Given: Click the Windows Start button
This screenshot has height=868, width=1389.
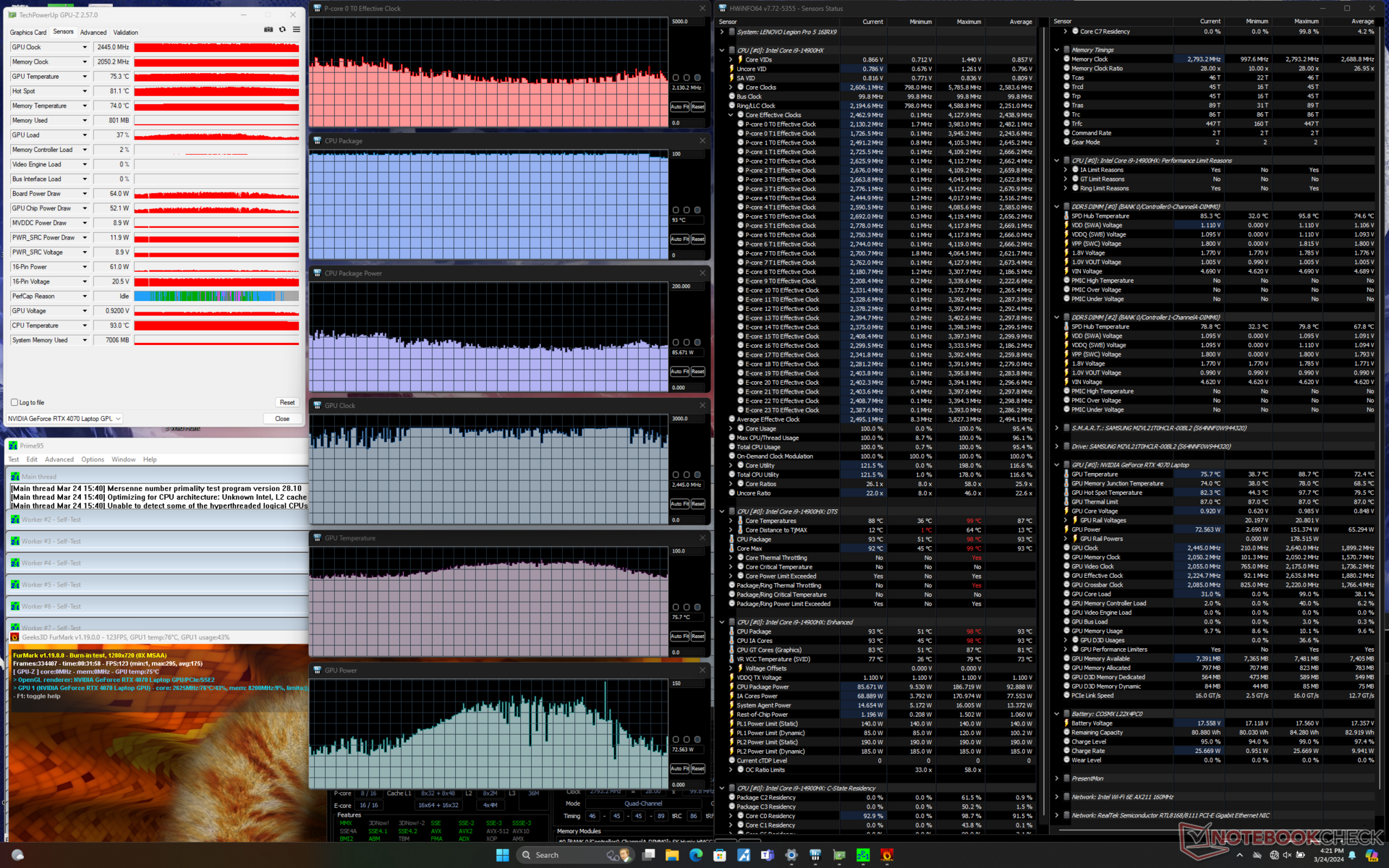Looking at the screenshot, I should point(502,855).
